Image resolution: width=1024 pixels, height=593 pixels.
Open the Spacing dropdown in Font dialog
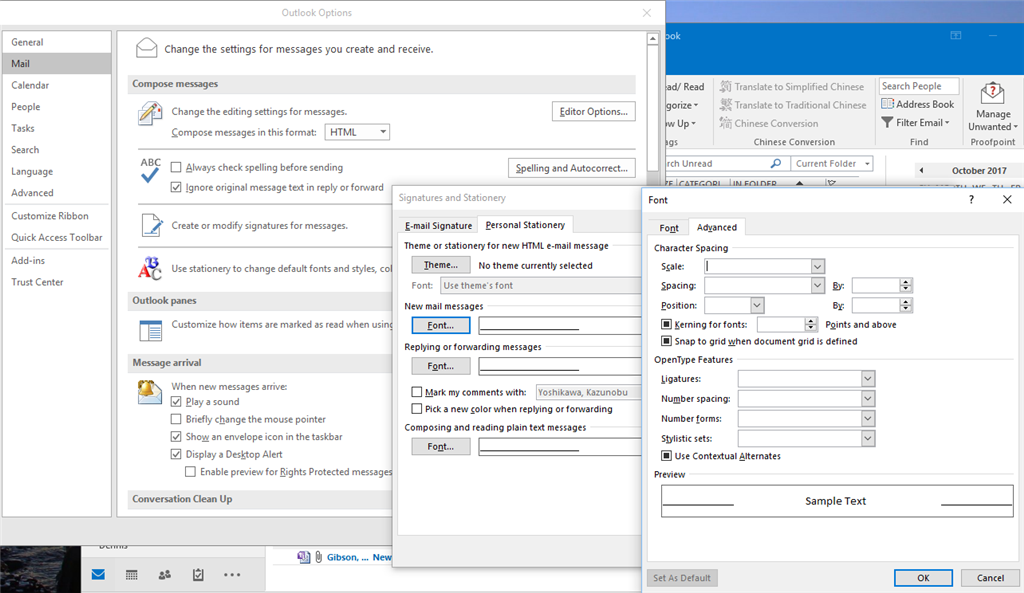[817, 285]
